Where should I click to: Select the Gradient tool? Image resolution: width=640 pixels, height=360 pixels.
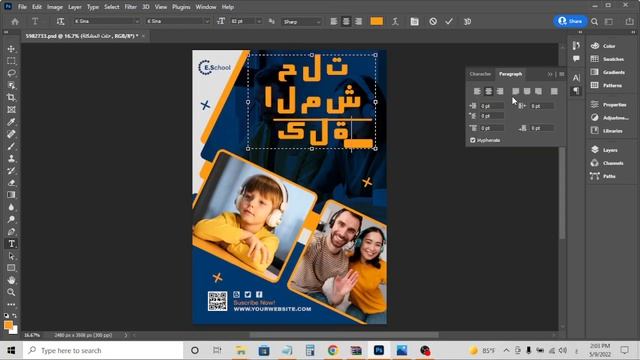coord(11,195)
